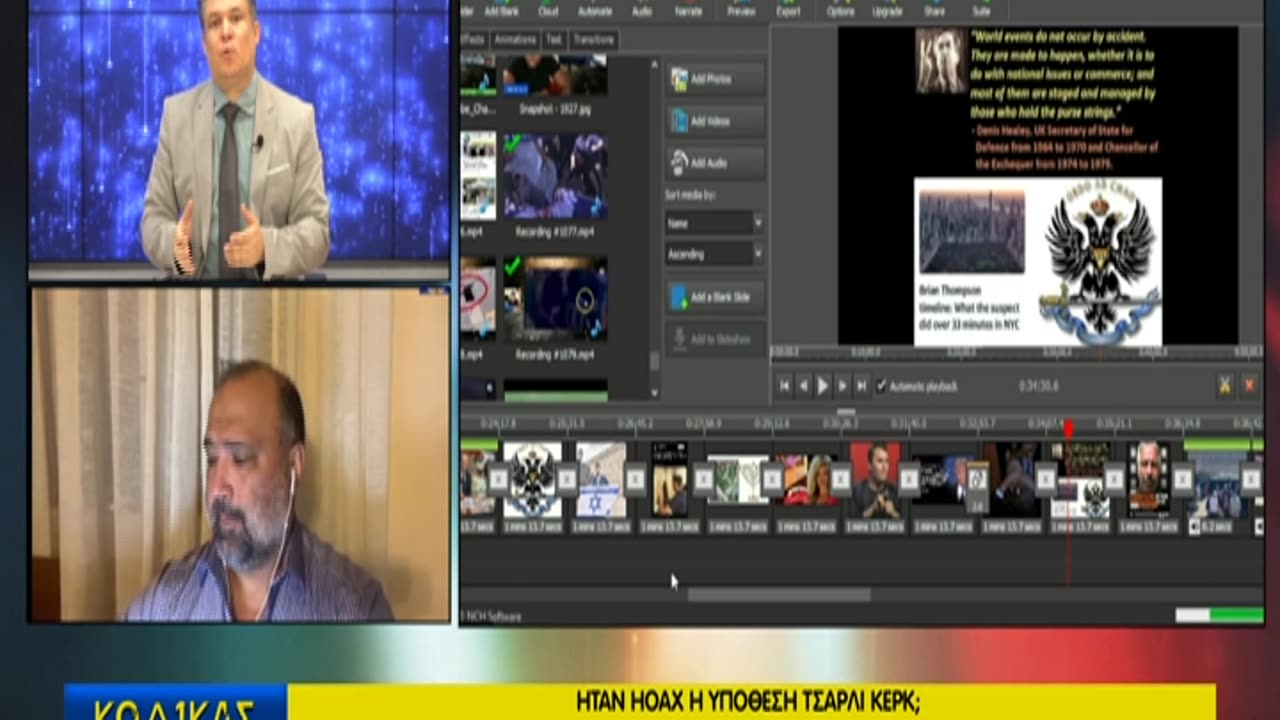Click the speaker icon beside 6.2 secs
Image resolution: width=1280 pixels, height=720 pixels.
(x=1194, y=526)
